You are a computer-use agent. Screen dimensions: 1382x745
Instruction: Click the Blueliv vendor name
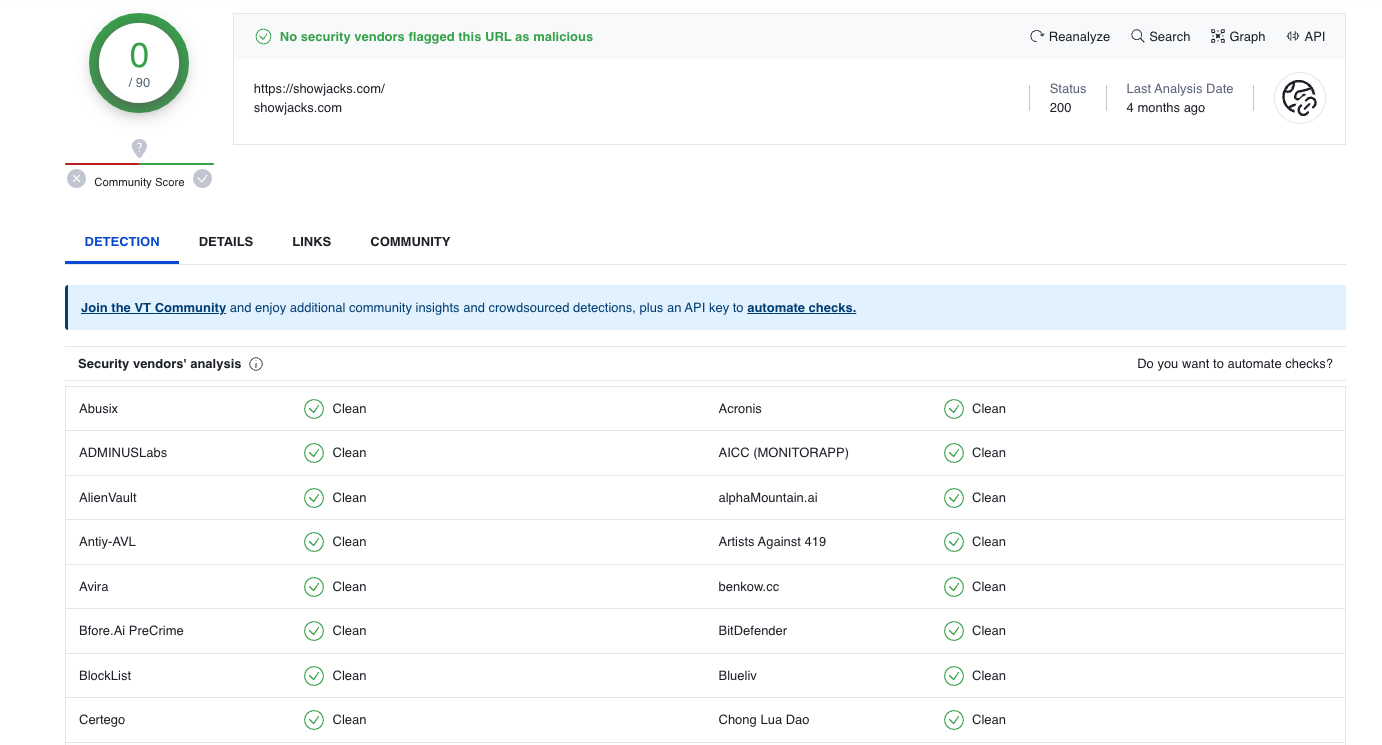tap(738, 675)
